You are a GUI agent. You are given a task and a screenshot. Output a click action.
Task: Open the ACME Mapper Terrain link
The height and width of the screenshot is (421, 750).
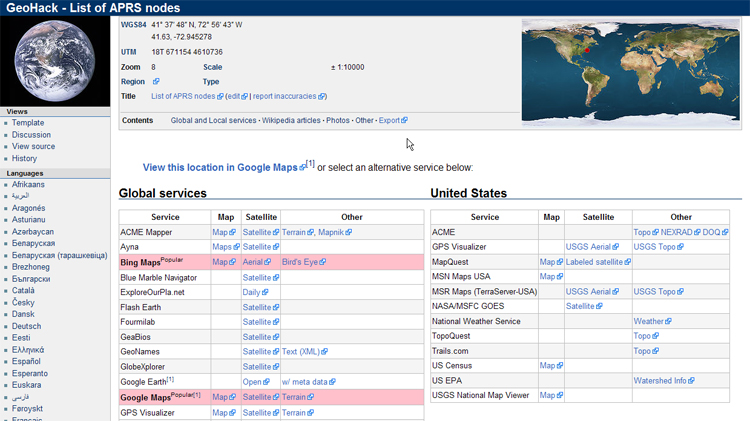296,232
